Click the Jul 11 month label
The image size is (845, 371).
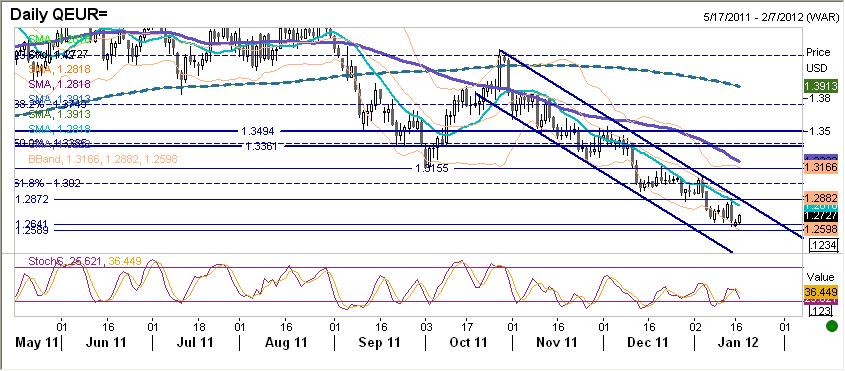coord(196,343)
